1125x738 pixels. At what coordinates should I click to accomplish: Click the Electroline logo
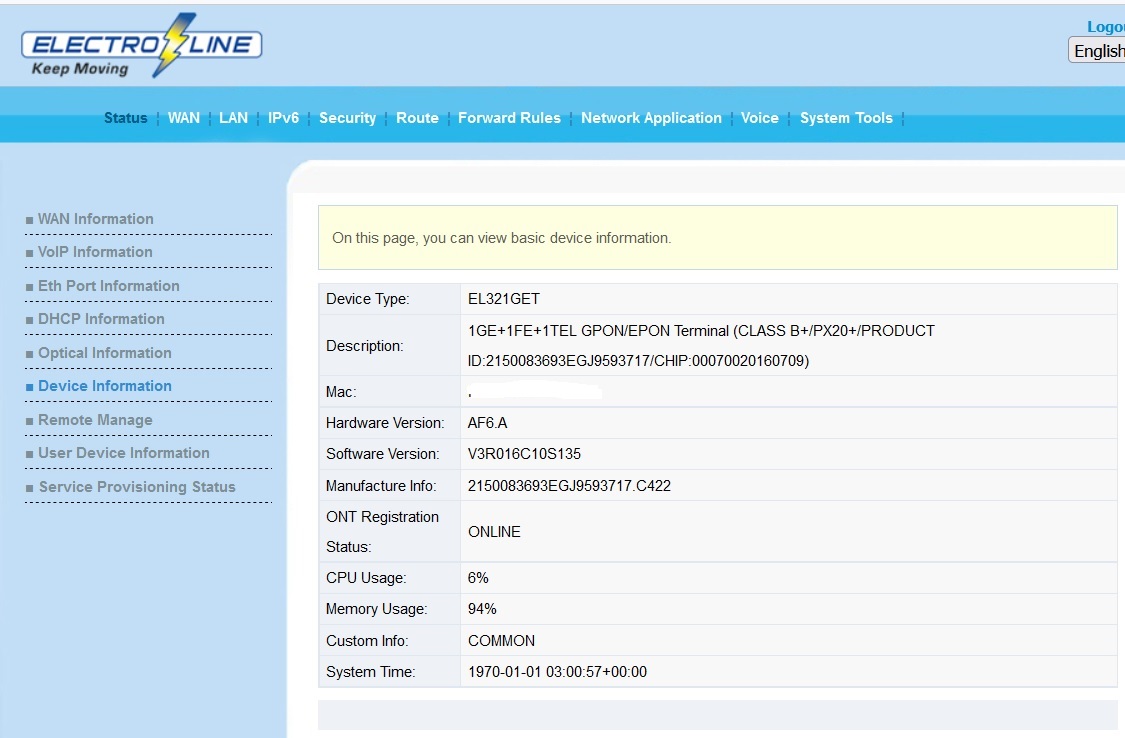click(141, 47)
